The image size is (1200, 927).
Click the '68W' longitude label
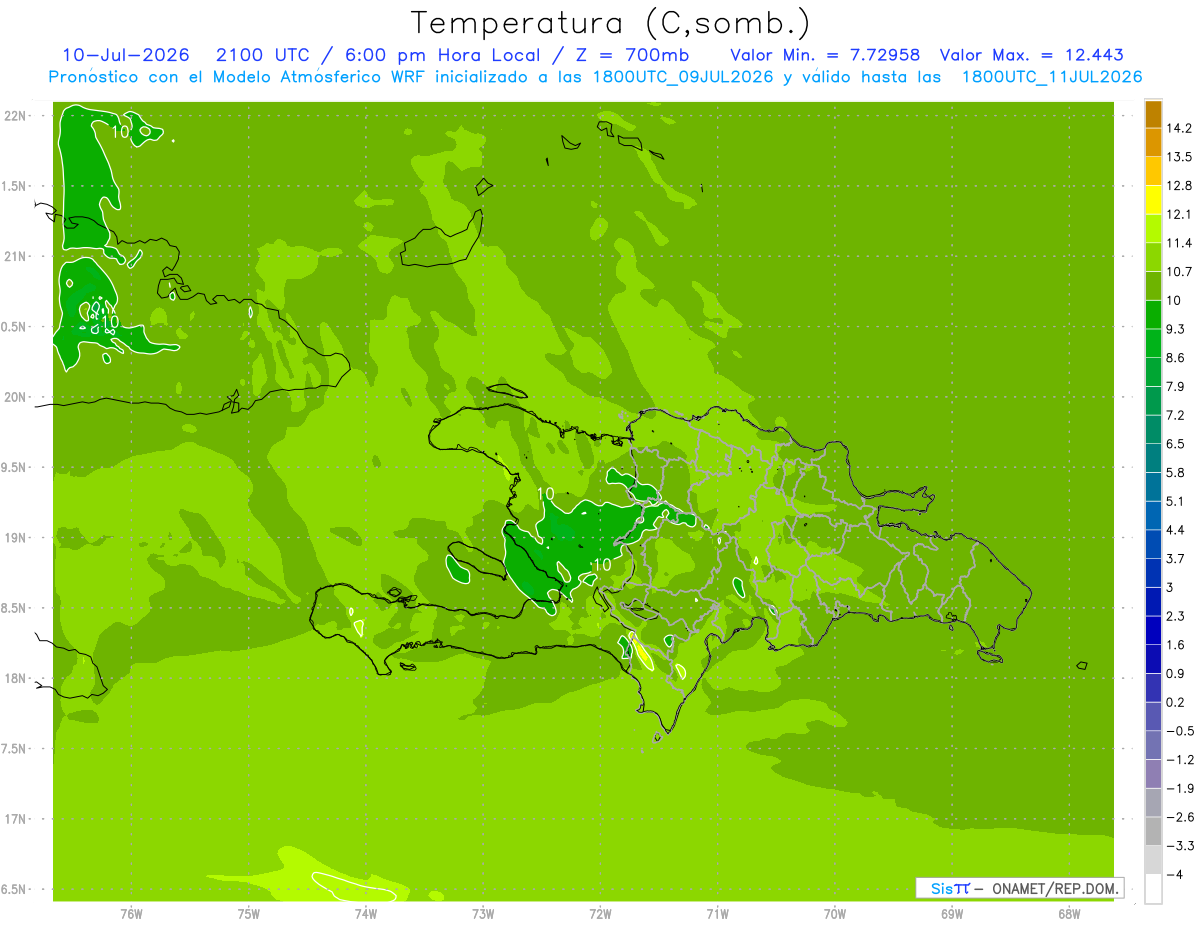click(x=1069, y=913)
